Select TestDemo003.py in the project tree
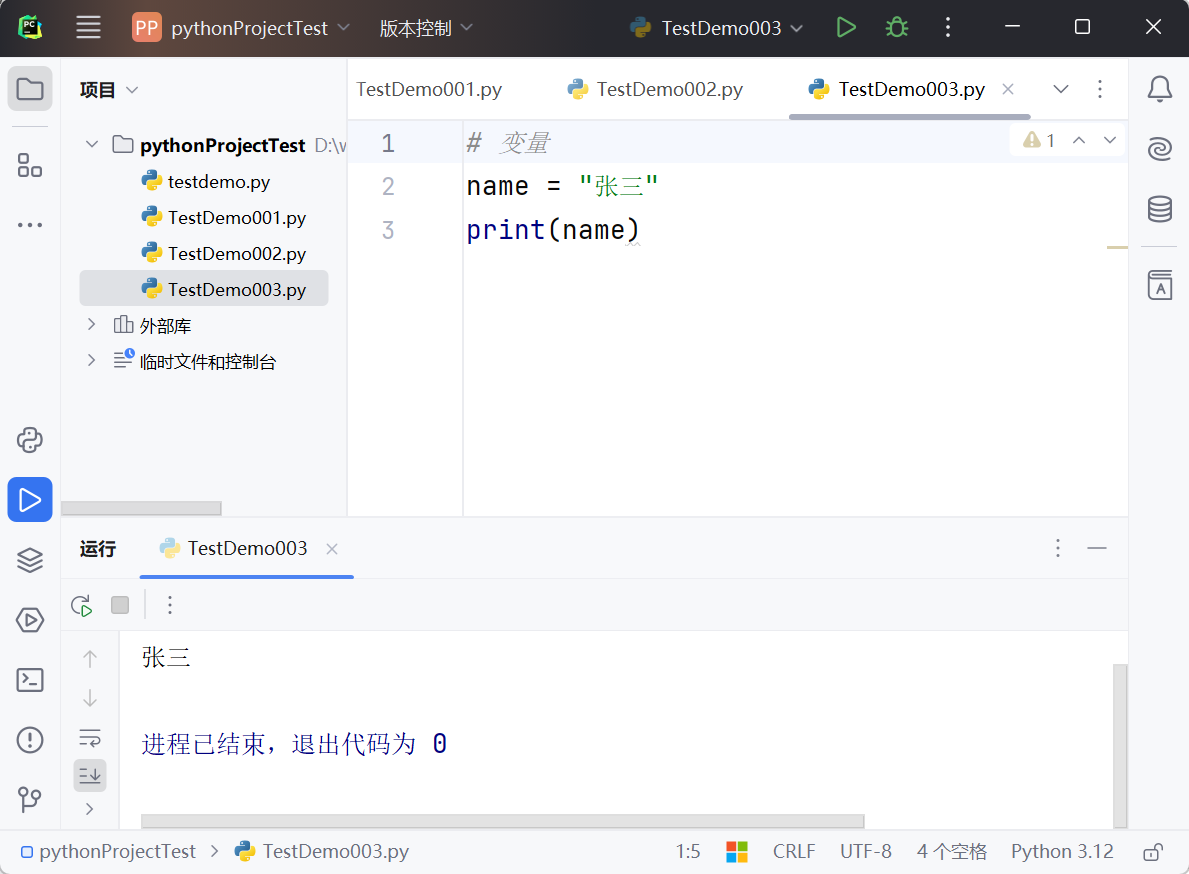 point(204,289)
